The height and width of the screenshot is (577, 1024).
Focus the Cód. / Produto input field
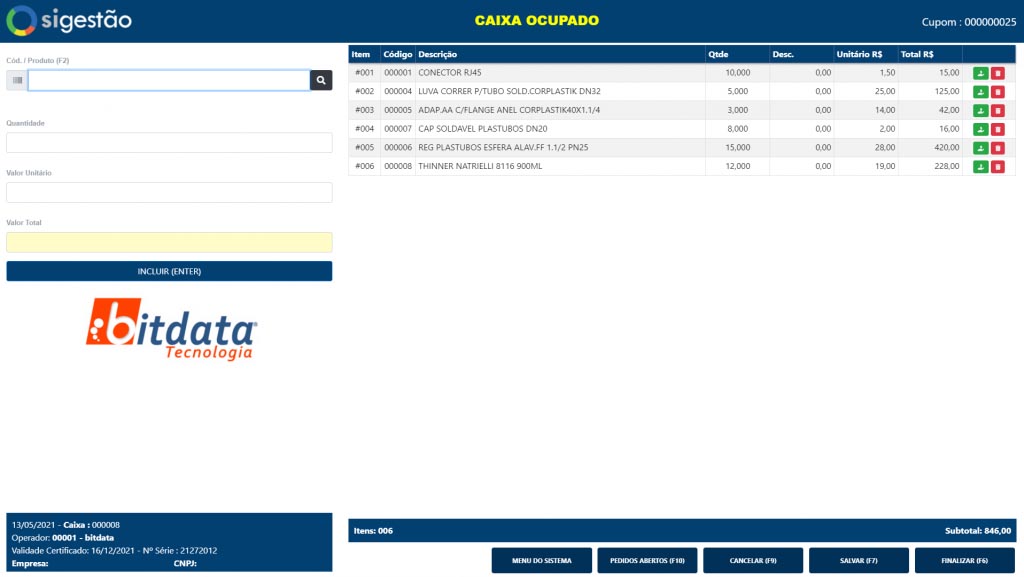(x=169, y=80)
